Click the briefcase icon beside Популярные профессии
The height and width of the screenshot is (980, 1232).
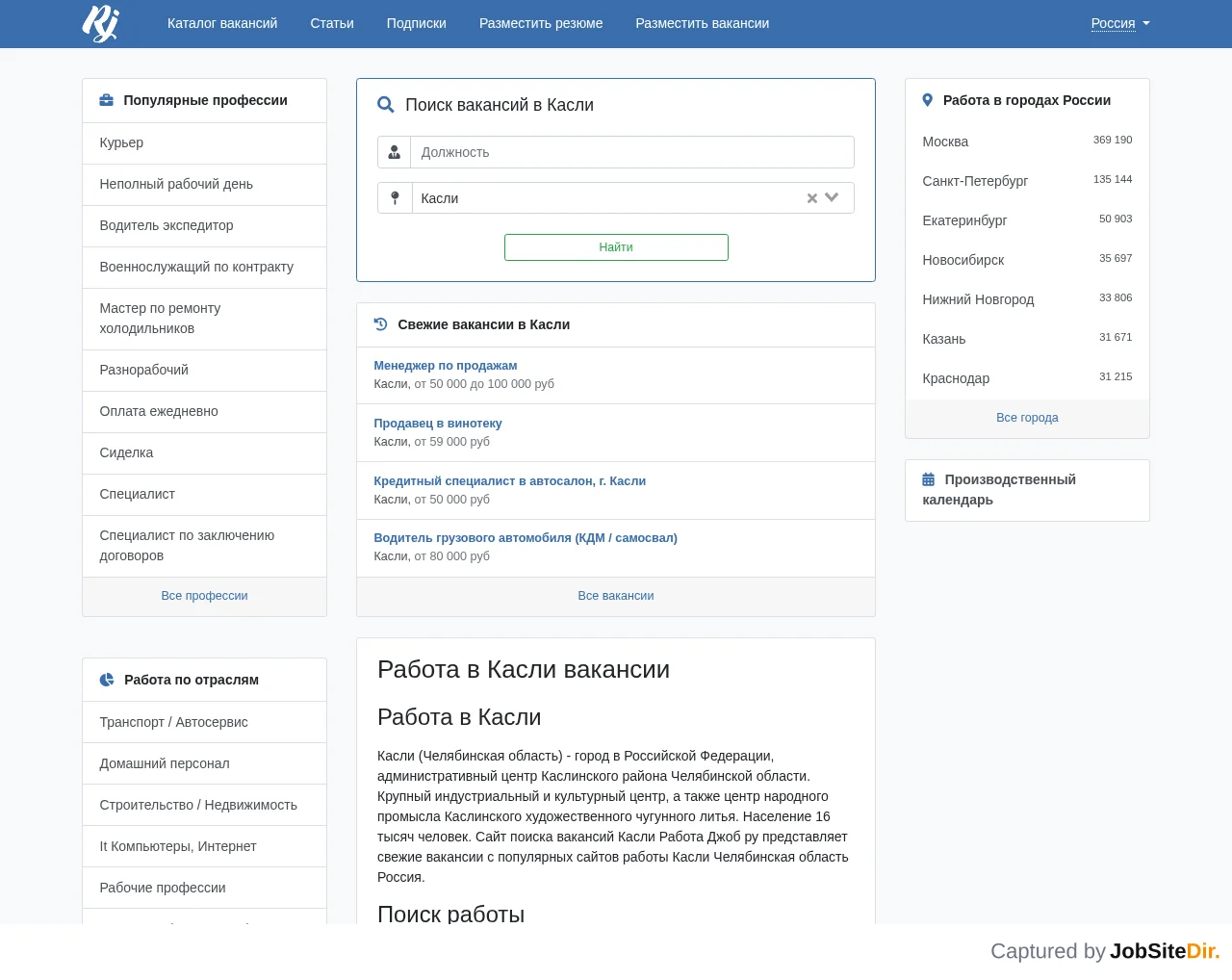click(107, 100)
